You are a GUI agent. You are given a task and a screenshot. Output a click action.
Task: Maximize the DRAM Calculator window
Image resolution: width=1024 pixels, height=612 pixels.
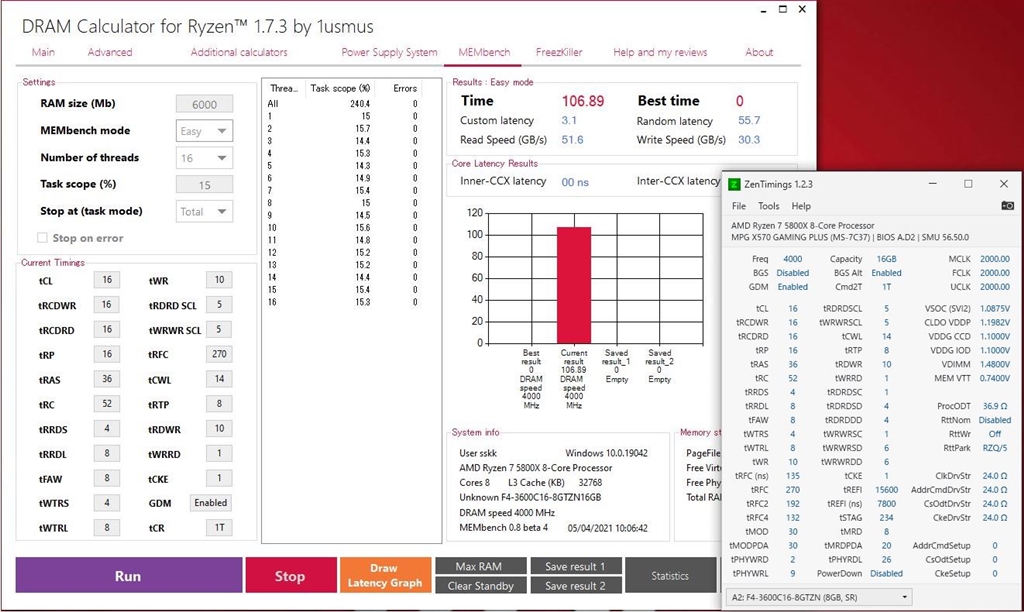[783, 9]
